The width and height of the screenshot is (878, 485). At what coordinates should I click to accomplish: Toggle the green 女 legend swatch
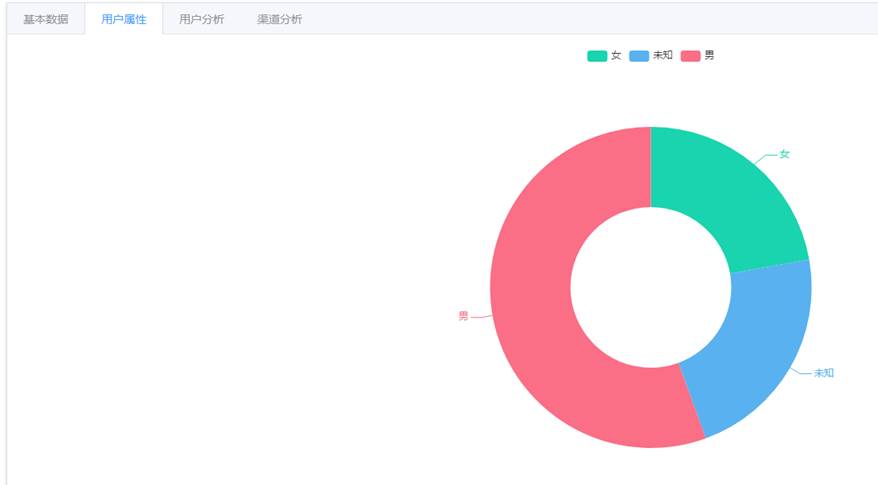597,55
